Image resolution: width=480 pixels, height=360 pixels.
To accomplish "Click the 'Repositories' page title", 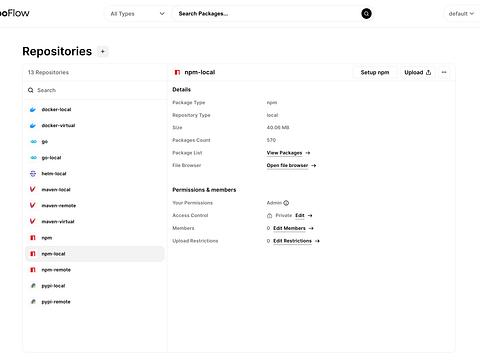I will click(x=57, y=51).
